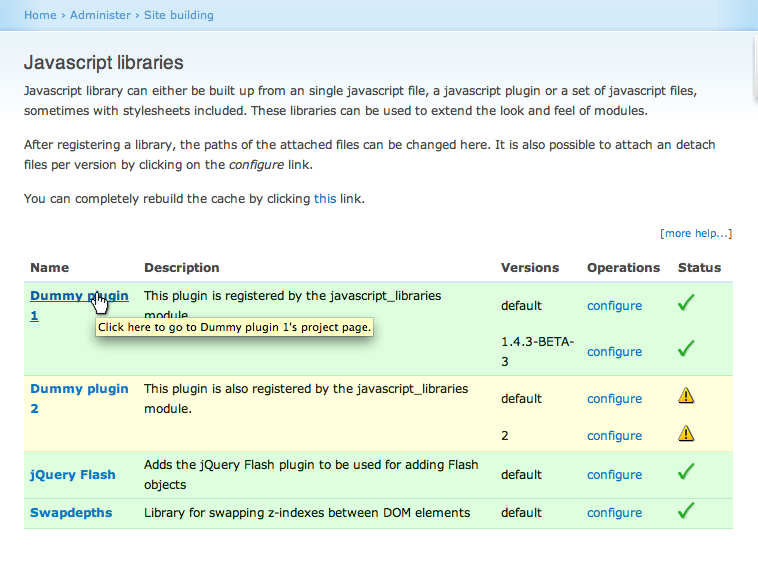Click the warning icon for Dummy plugin 2 default
This screenshot has width=758, height=569.
point(686,396)
